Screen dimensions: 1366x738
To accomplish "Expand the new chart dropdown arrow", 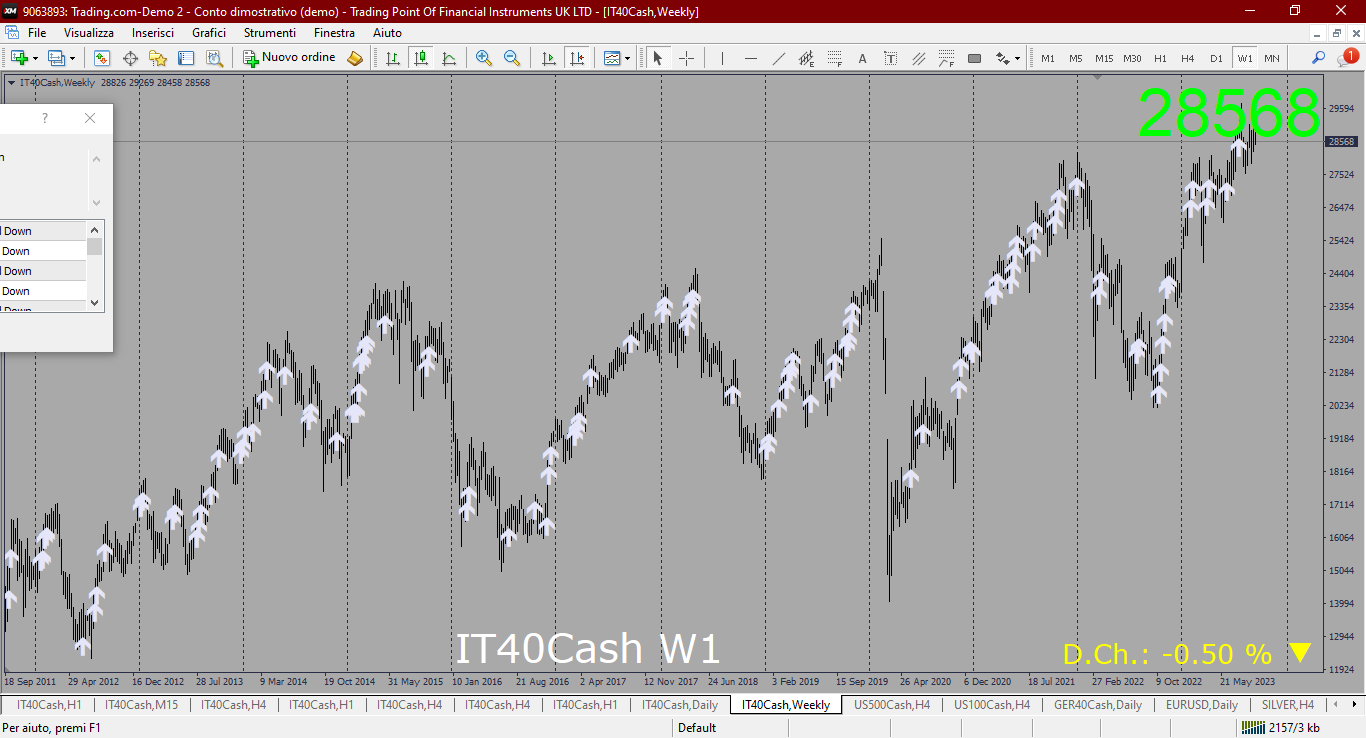I will coord(34,58).
